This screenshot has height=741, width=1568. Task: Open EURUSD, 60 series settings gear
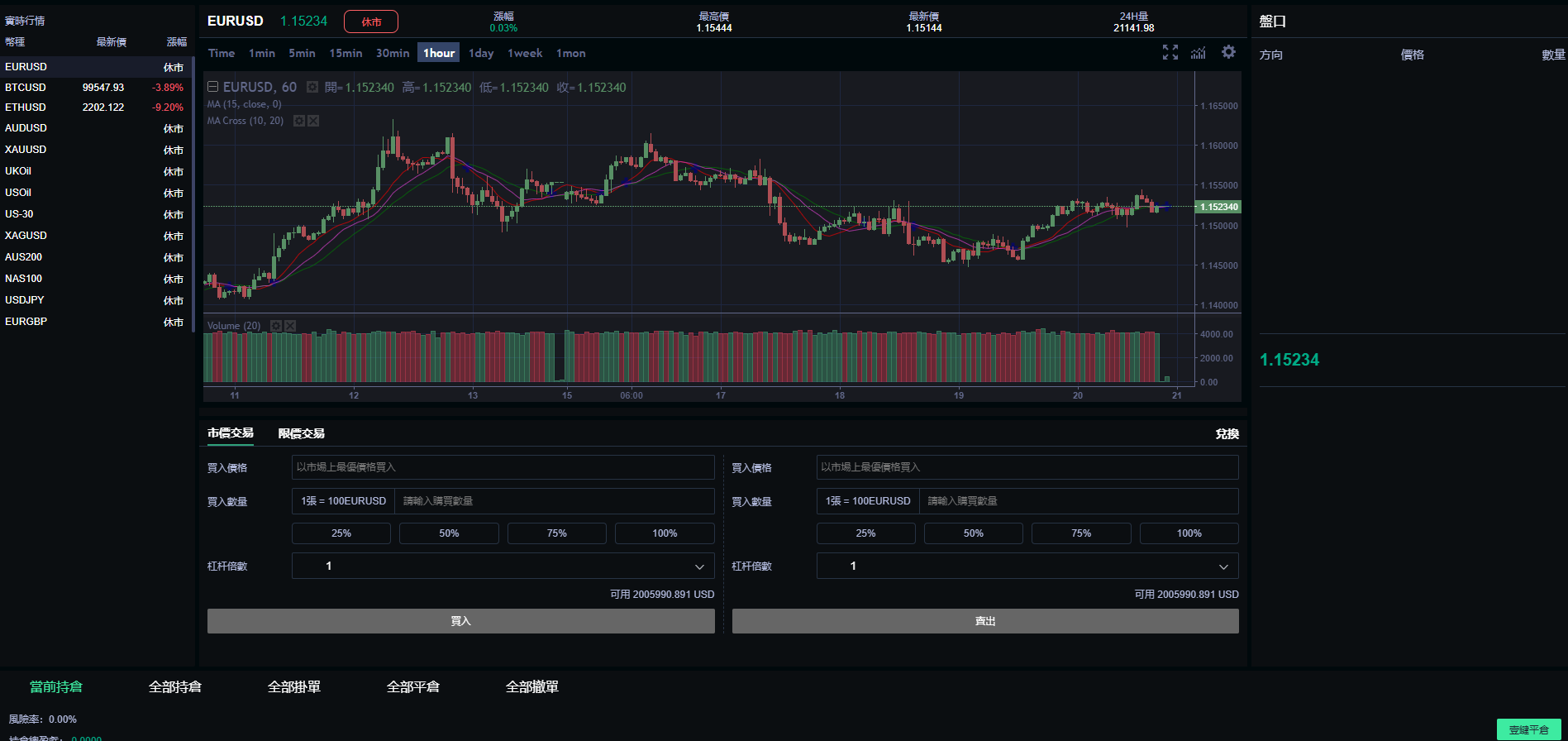pos(312,87)
